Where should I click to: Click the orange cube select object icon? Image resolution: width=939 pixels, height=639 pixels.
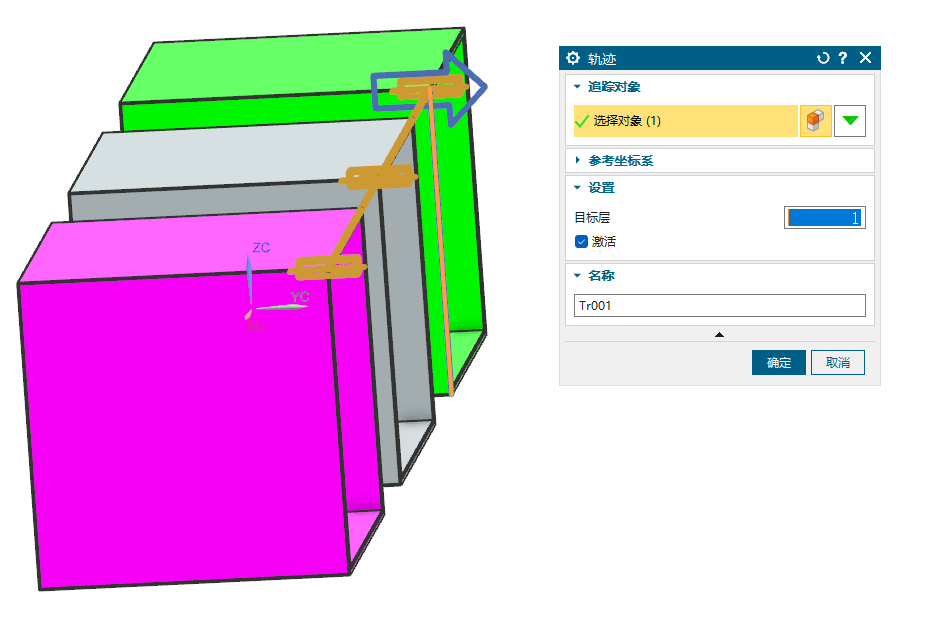point(815,121)
